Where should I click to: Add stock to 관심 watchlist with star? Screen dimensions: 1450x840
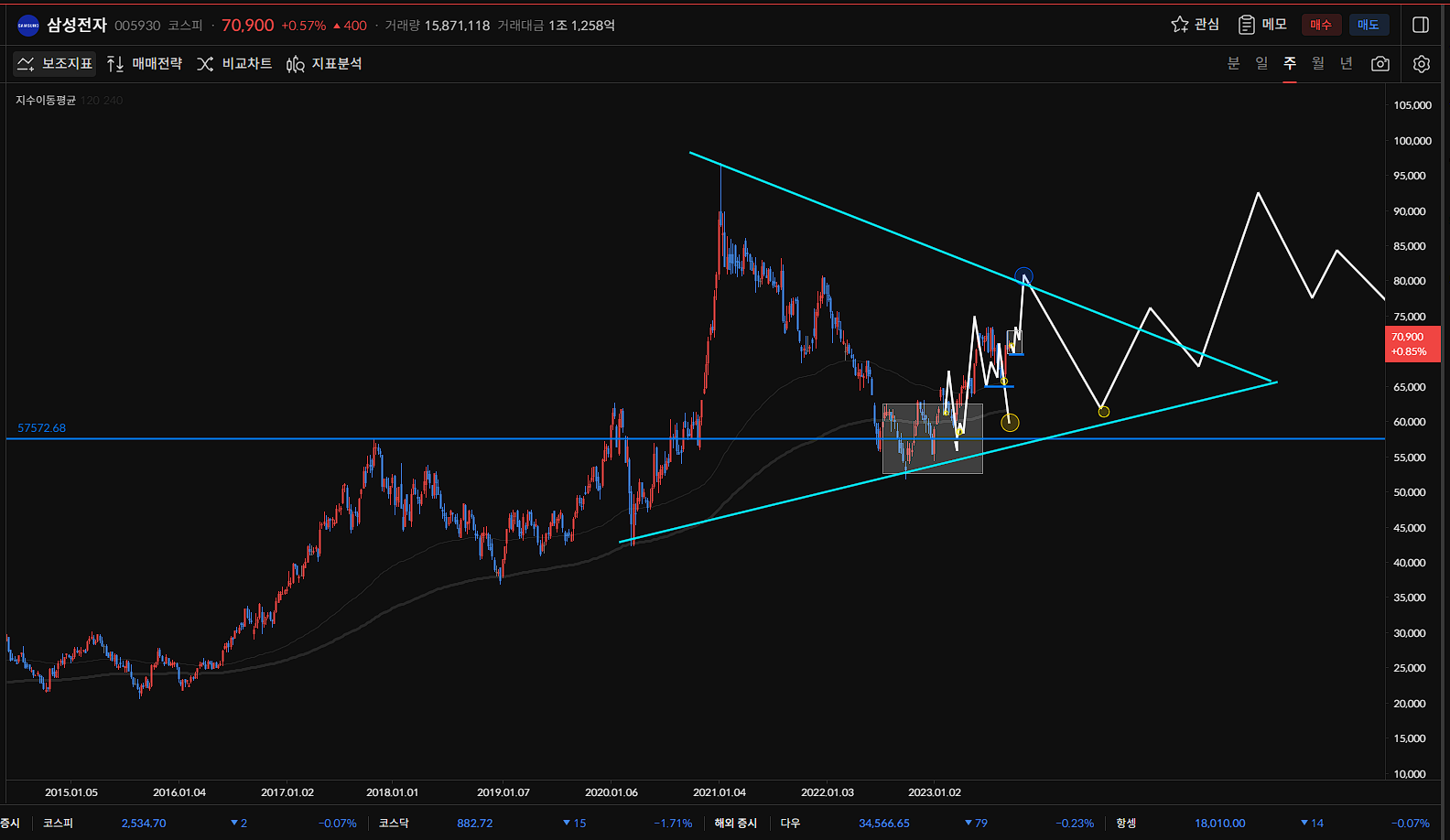pyautogui.click(x=1195, y=25)
